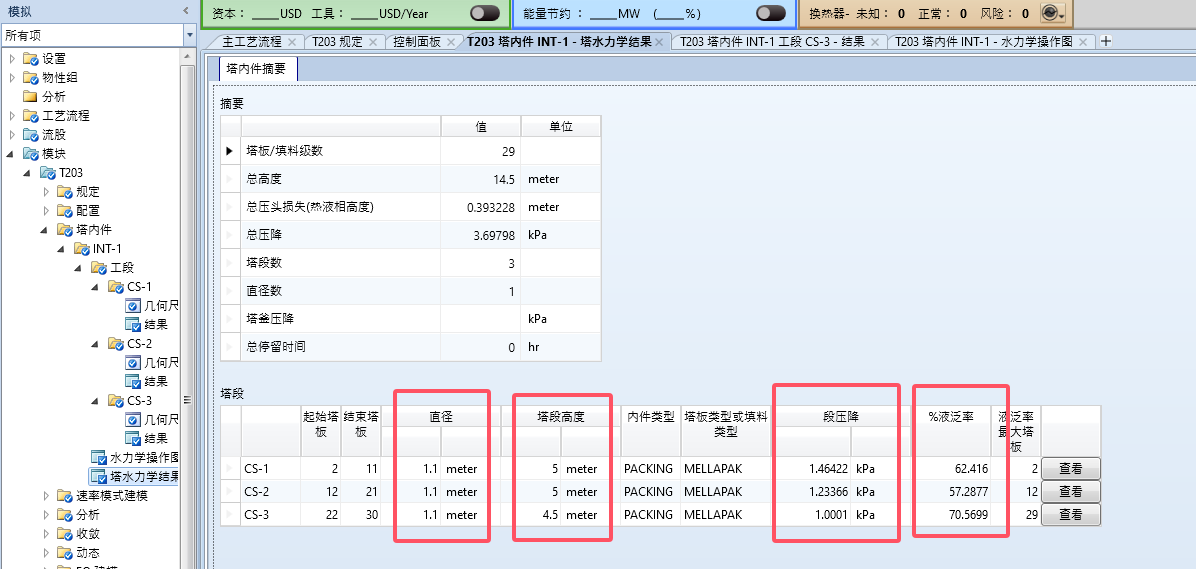
Task: Click the 模块 folder icon
Action: click(31, 154)
